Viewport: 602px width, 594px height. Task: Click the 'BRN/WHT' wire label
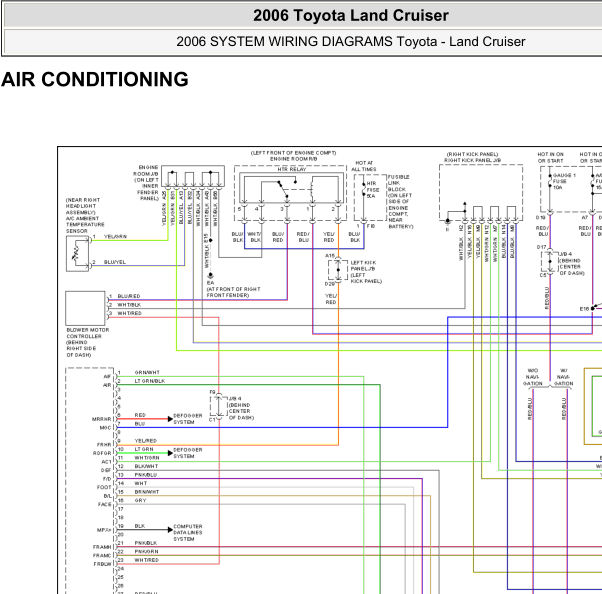click(x=147, y=492)
